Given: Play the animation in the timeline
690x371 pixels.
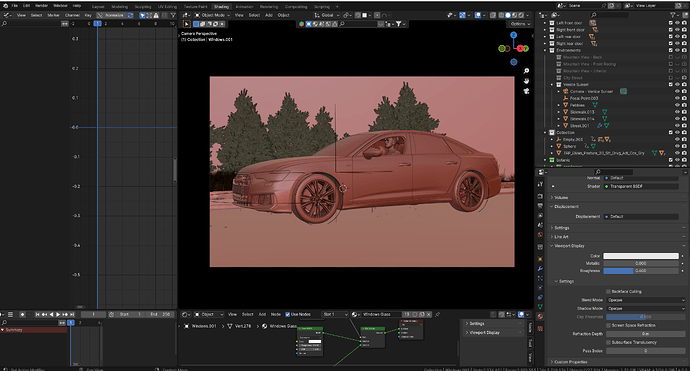Looking at the screenshot, I should (58, 315).
